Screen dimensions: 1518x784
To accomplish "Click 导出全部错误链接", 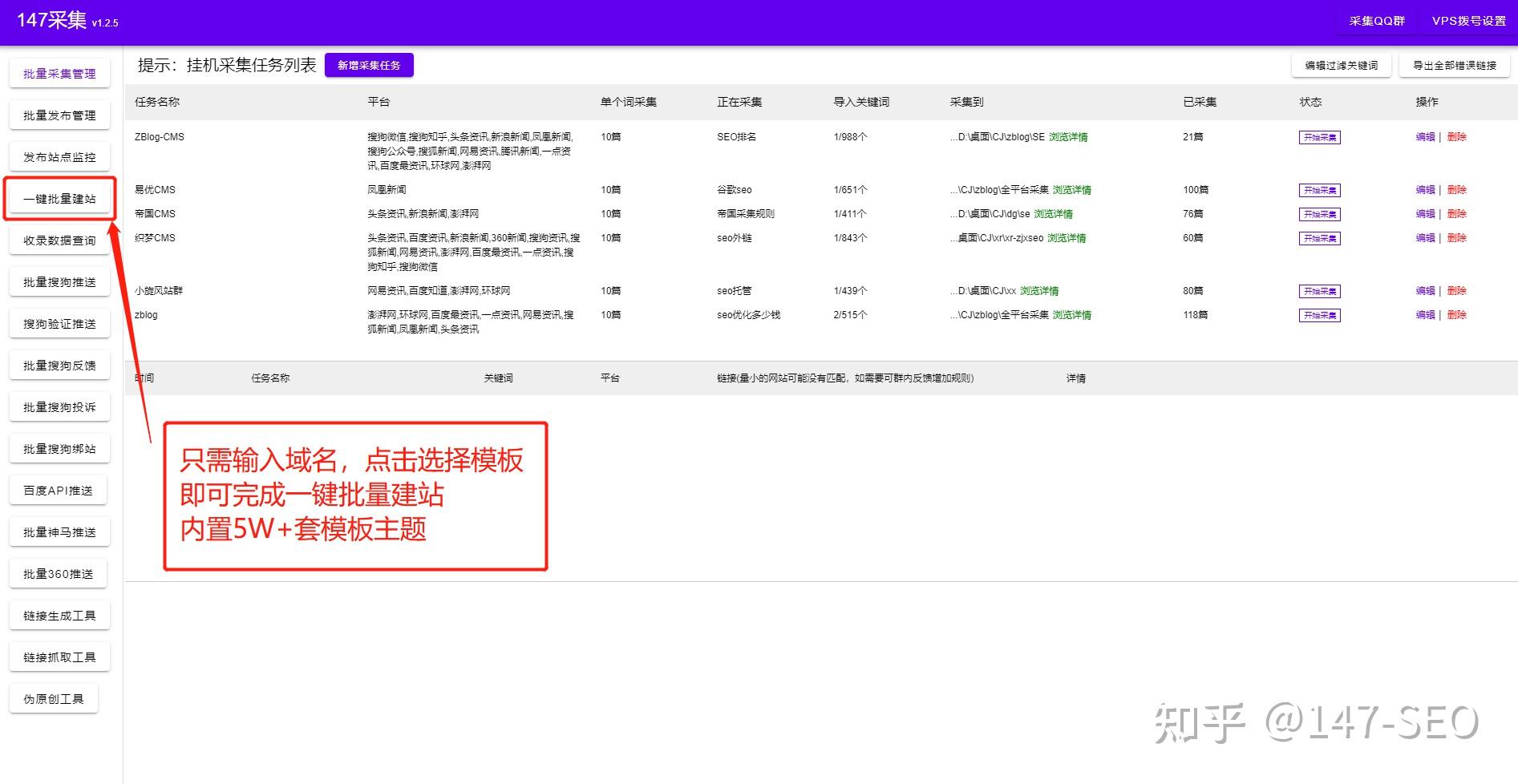I will 1455,65.
